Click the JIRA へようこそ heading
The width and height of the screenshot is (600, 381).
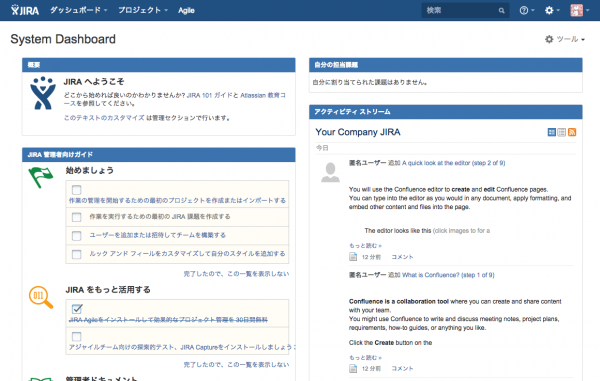click(94, 81)
